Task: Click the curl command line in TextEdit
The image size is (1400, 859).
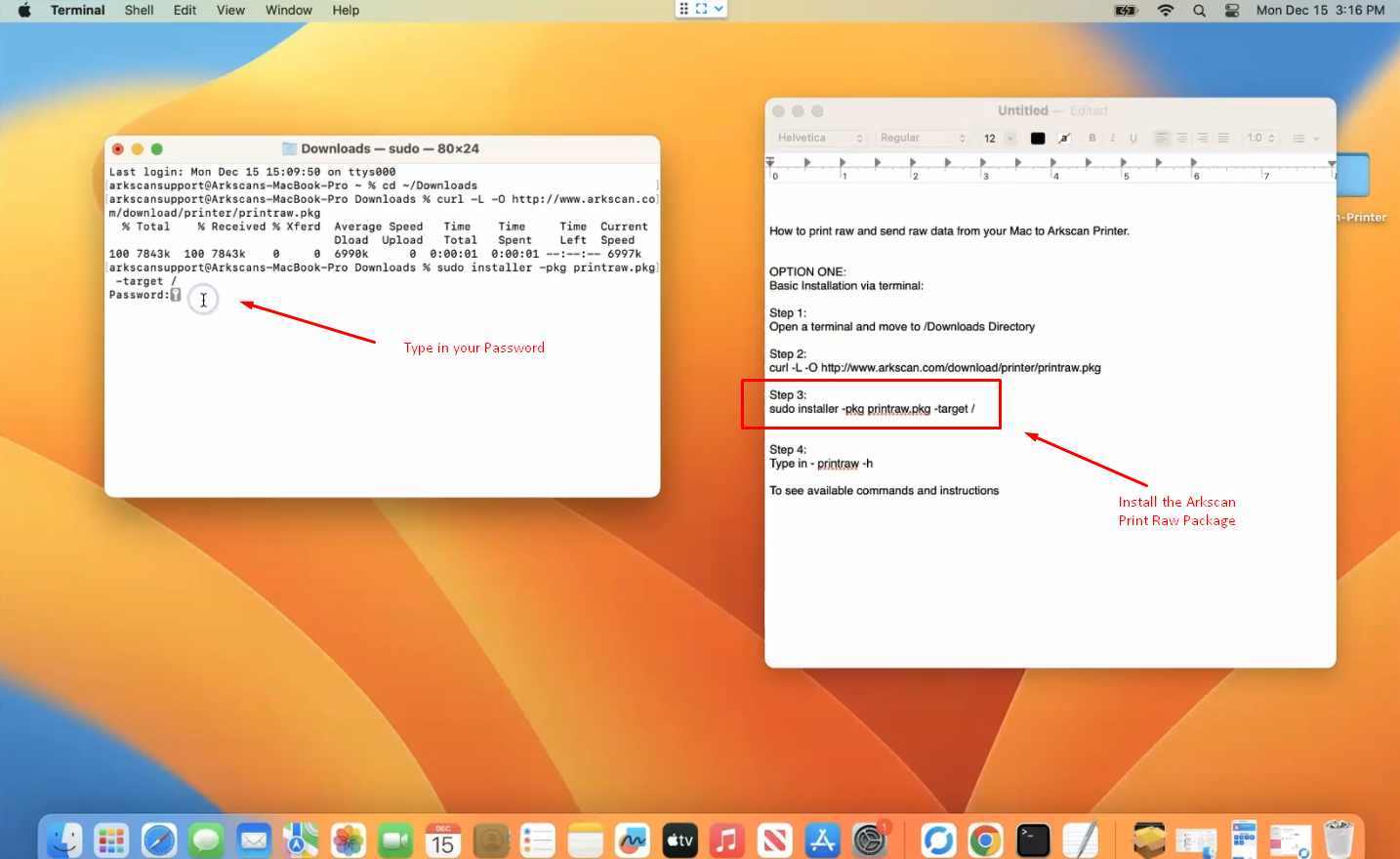Action: pos(934,368)
